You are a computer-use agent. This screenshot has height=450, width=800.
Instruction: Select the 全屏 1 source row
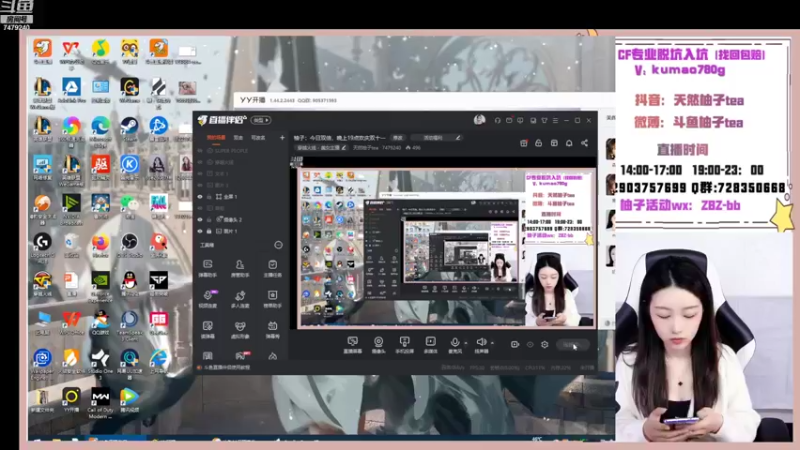241,197
